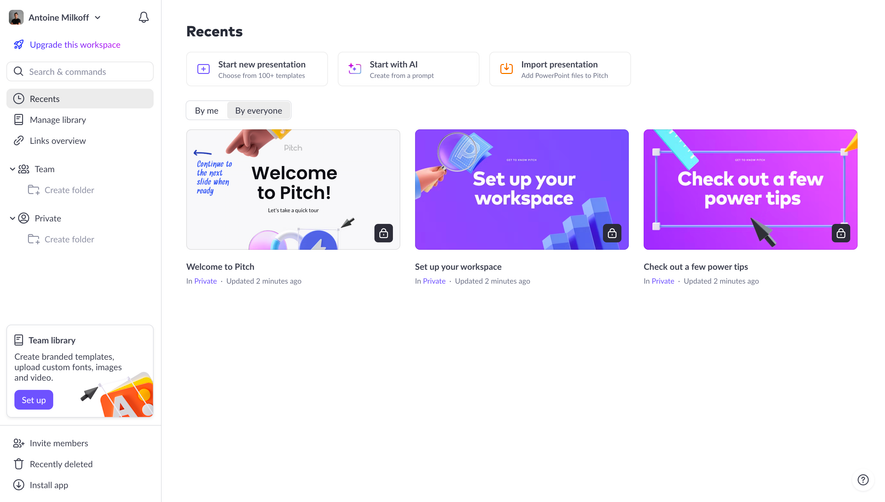
Task: Click lock icon on power tips thumbnail
Action: tap(841, 233)
